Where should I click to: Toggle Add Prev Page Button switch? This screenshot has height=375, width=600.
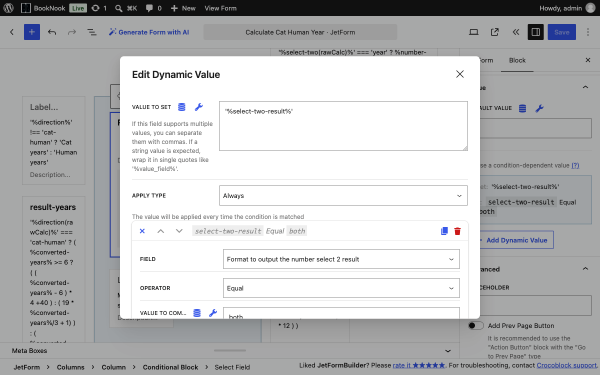pos(476,326)
